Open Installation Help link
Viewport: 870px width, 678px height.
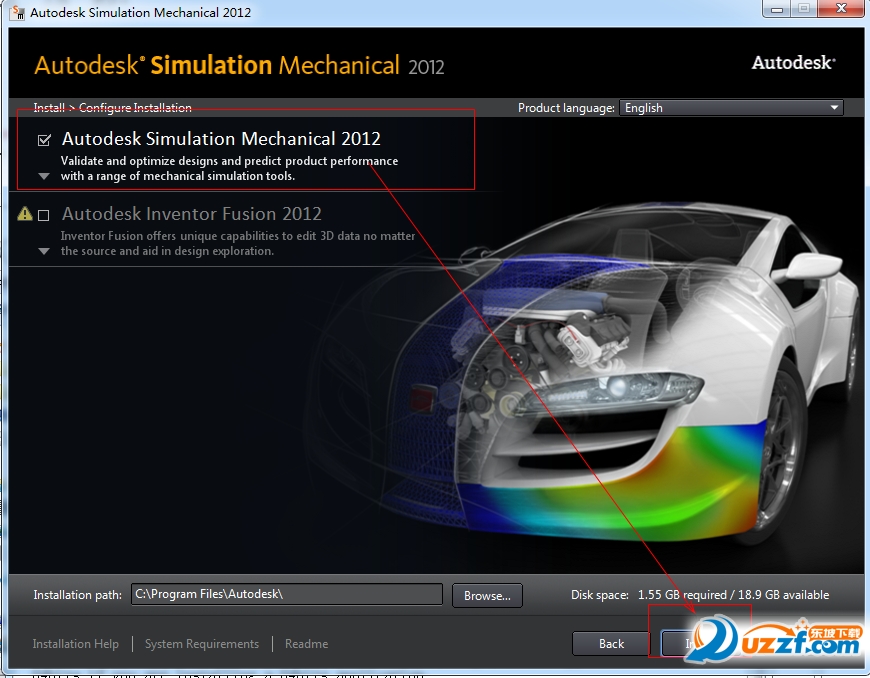(75, 644)
